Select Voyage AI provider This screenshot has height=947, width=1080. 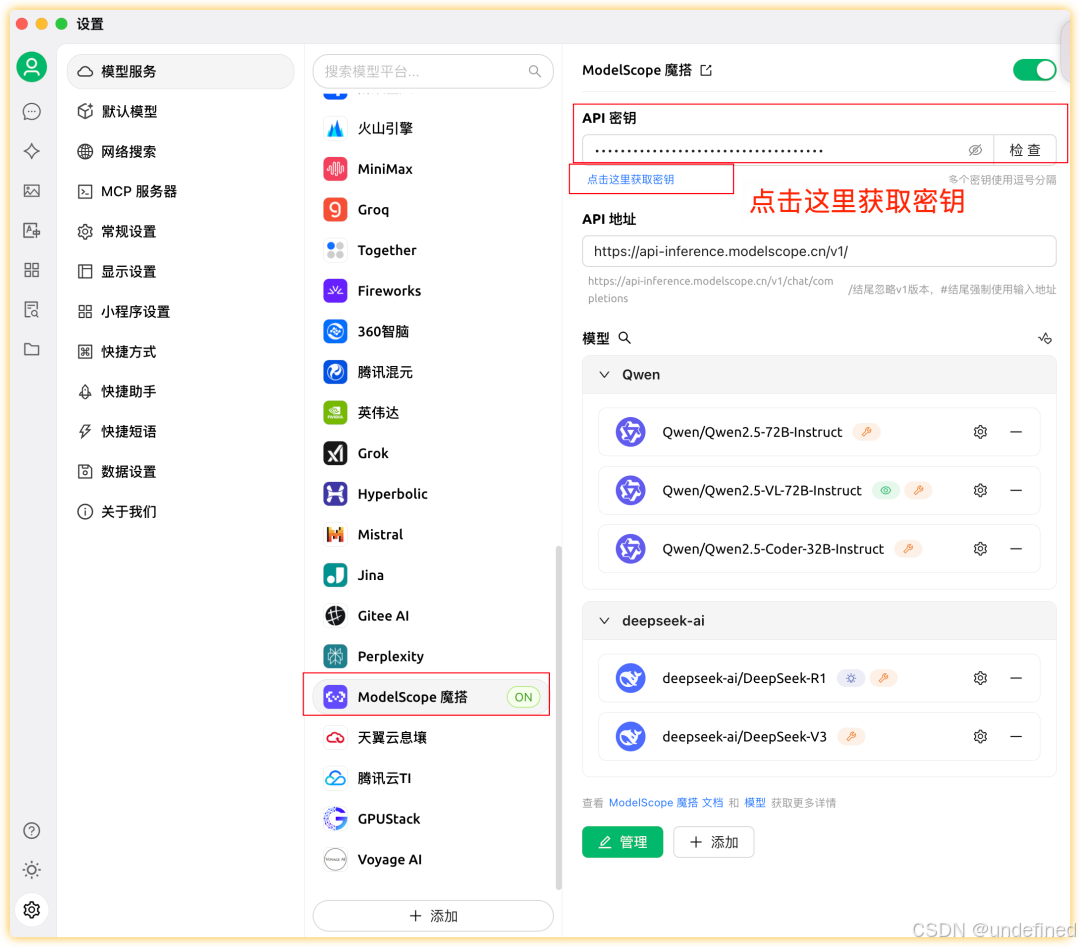pos(433,860)
